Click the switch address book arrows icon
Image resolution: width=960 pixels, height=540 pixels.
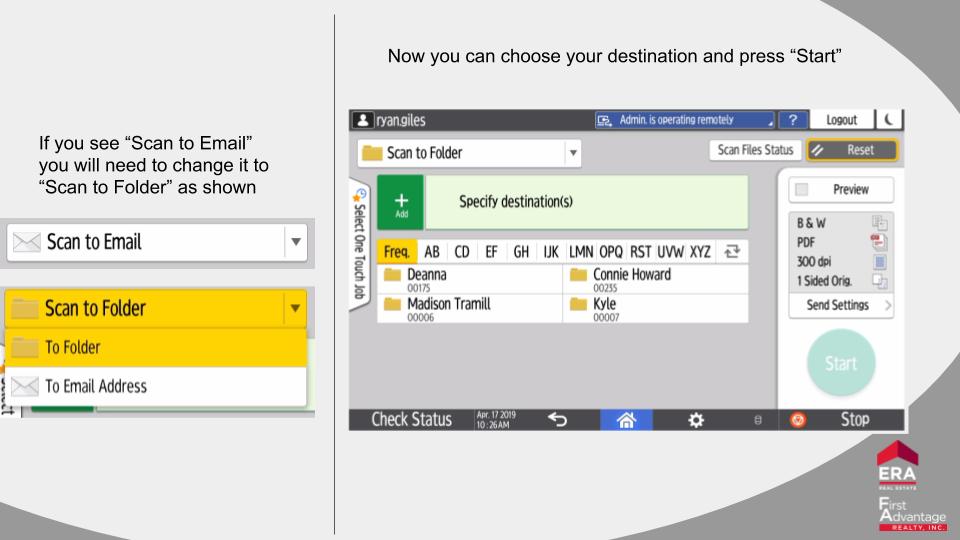732,252
